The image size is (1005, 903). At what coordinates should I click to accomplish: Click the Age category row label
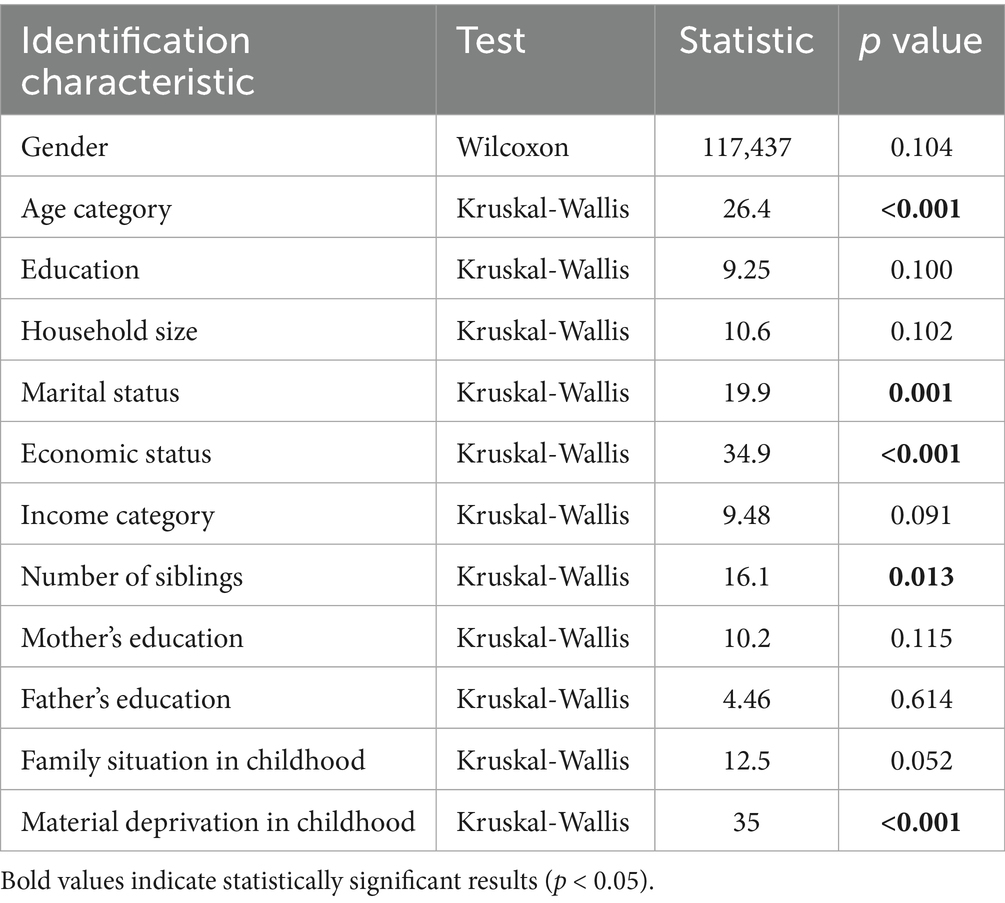point(96,209)
